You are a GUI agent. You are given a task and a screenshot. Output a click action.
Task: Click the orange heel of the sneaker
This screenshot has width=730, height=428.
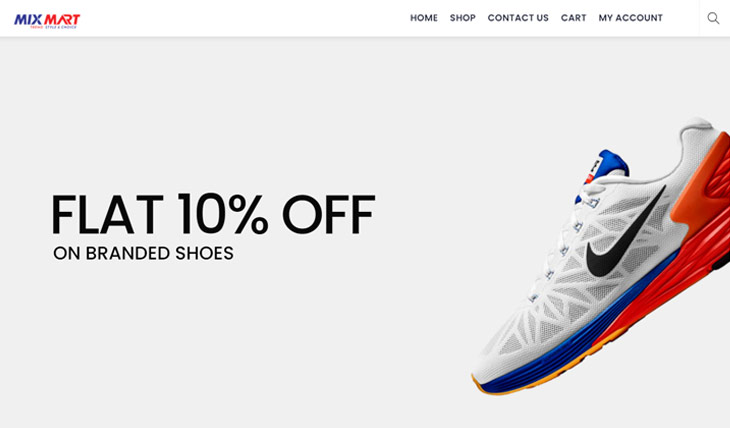[701, 182]
